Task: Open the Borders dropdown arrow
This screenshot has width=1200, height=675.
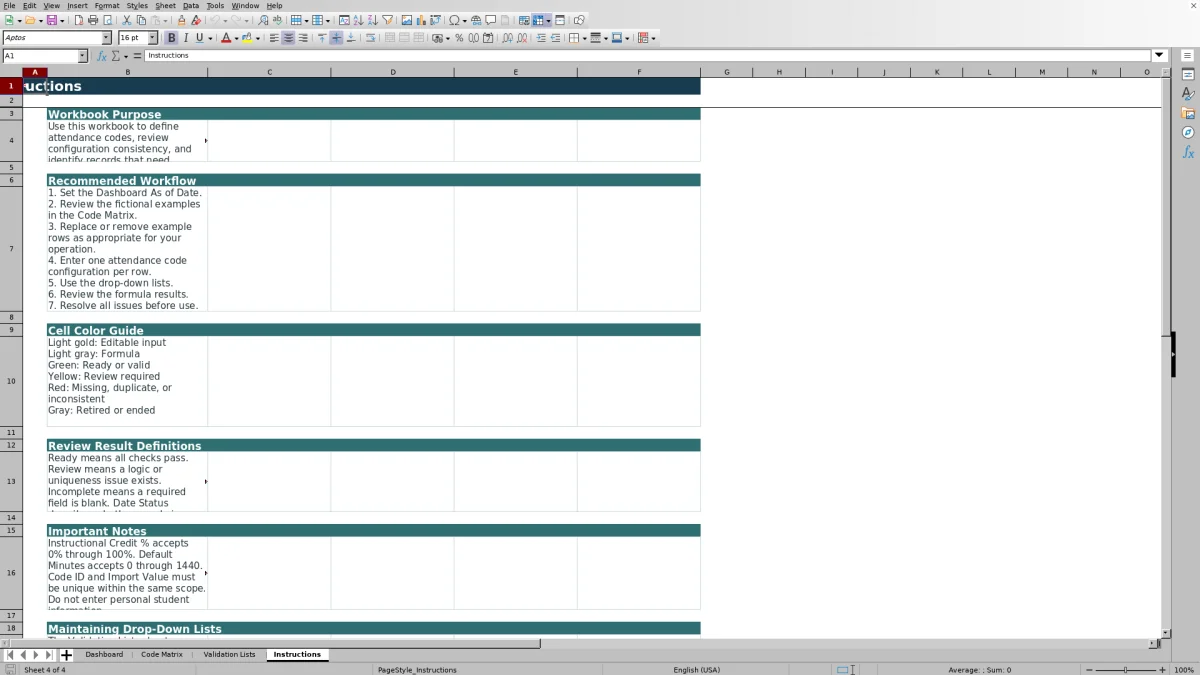Action: pos(584,38)
